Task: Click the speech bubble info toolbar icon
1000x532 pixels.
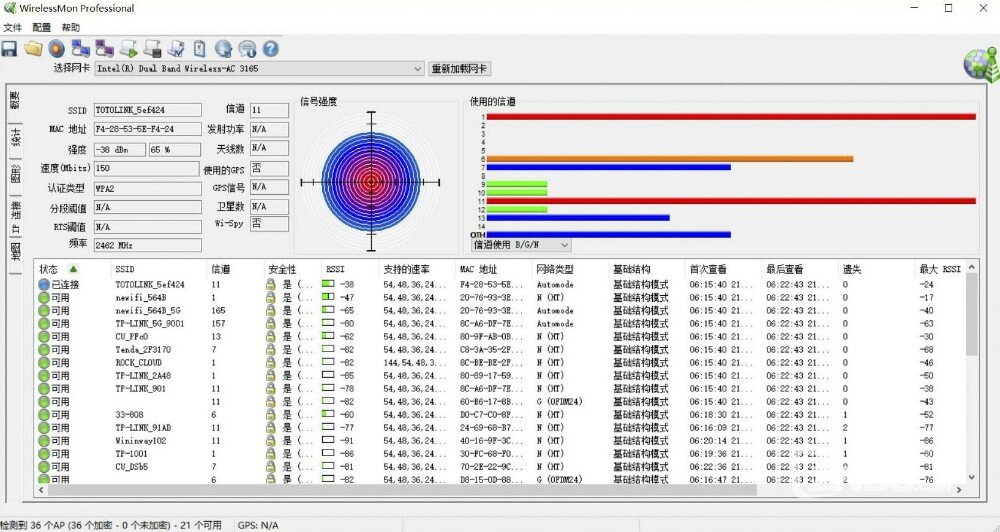Action: (x=247, y=48)
